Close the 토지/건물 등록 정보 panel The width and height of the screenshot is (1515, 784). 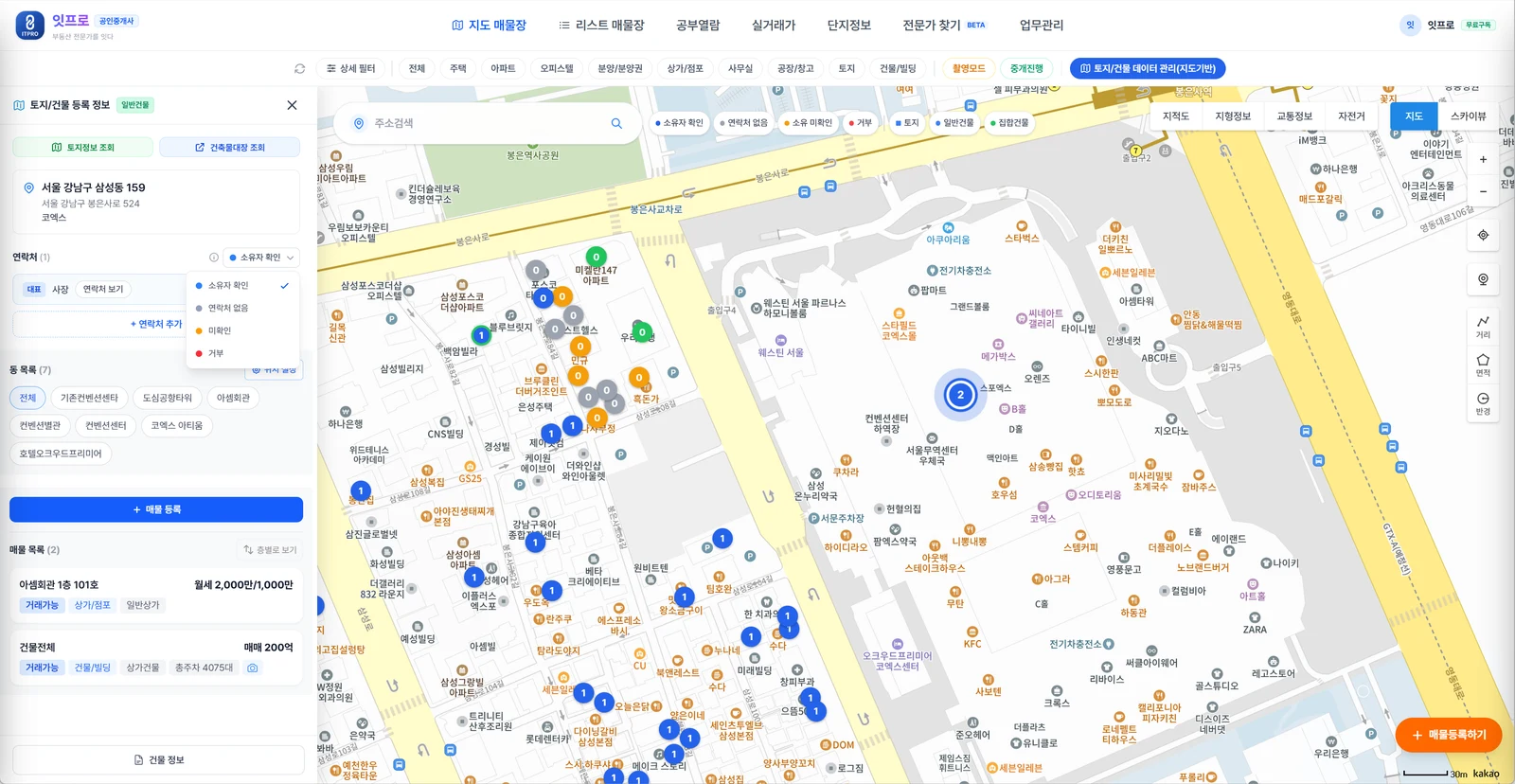(292, 105)
